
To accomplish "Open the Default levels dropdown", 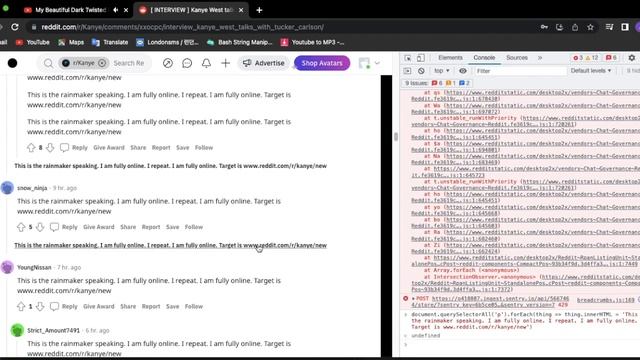I will [591, 71].
